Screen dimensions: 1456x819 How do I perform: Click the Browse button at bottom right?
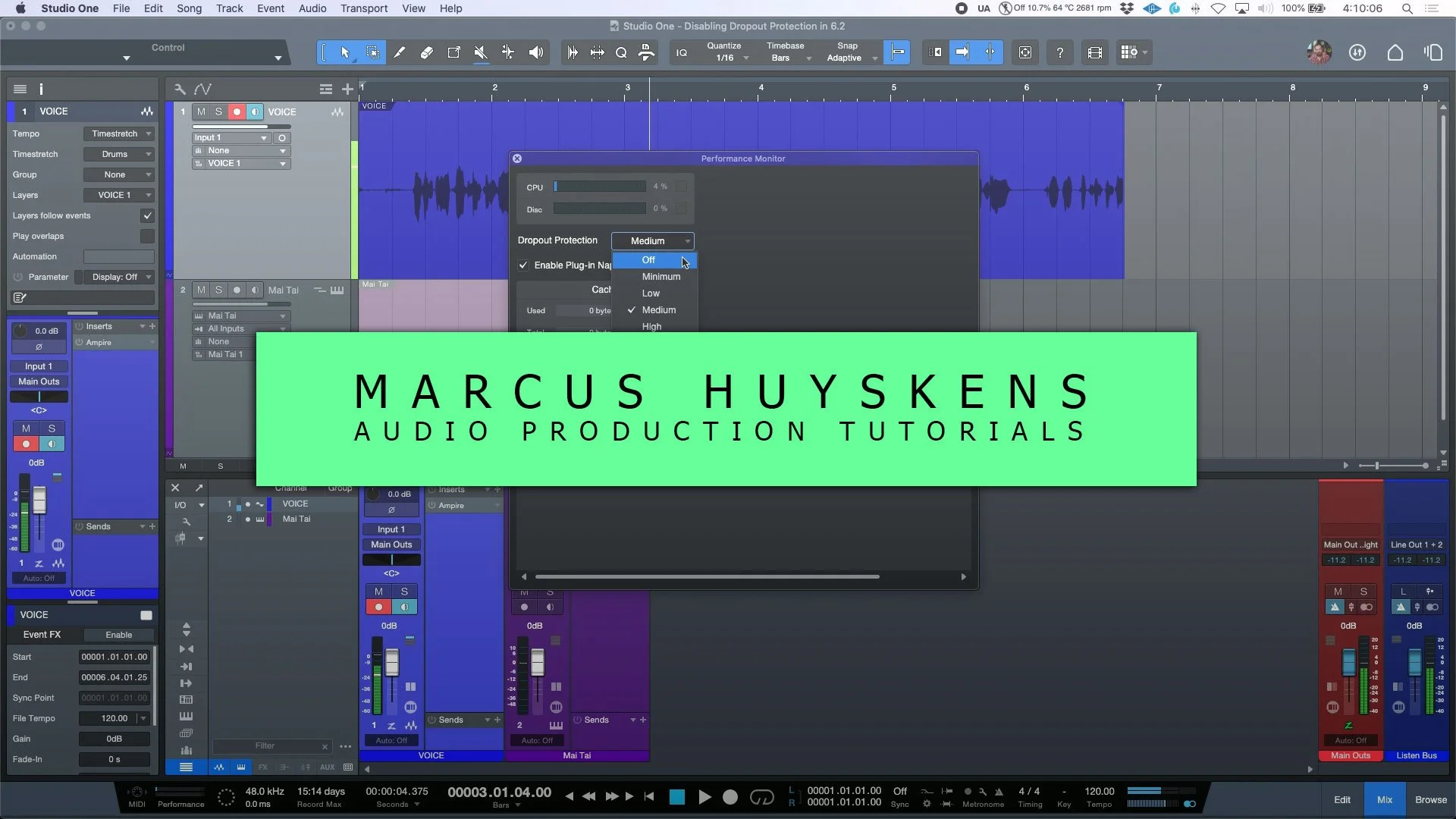point(1430,799)
